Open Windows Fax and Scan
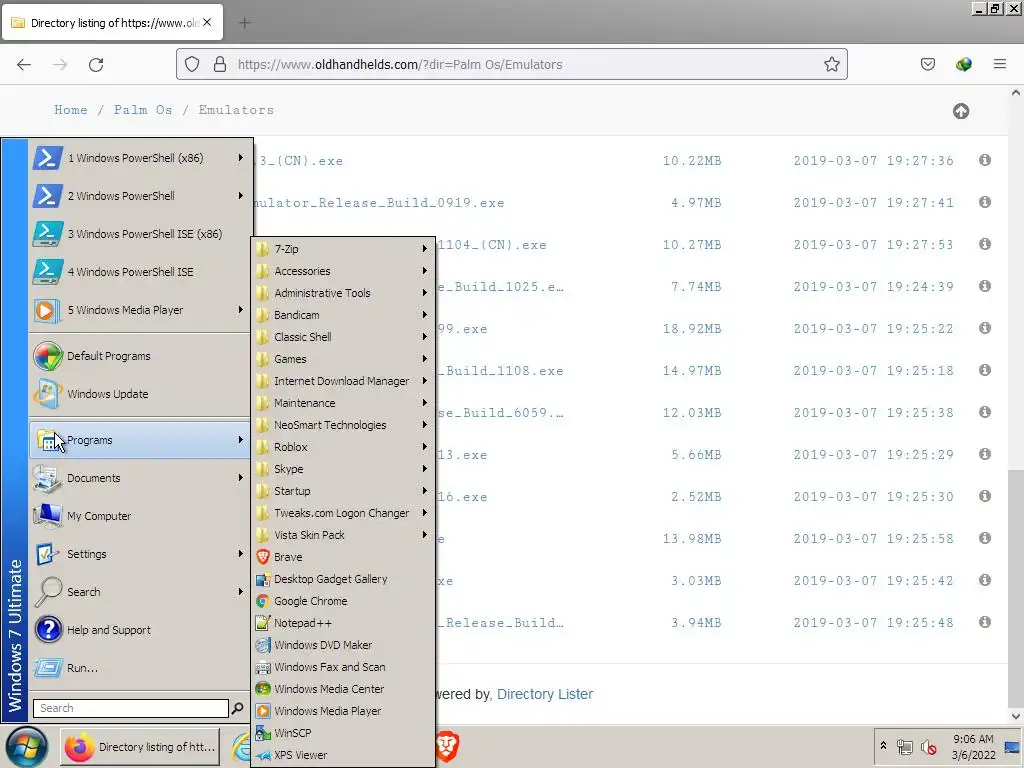The image size is (1024, 768). point(343,667)
